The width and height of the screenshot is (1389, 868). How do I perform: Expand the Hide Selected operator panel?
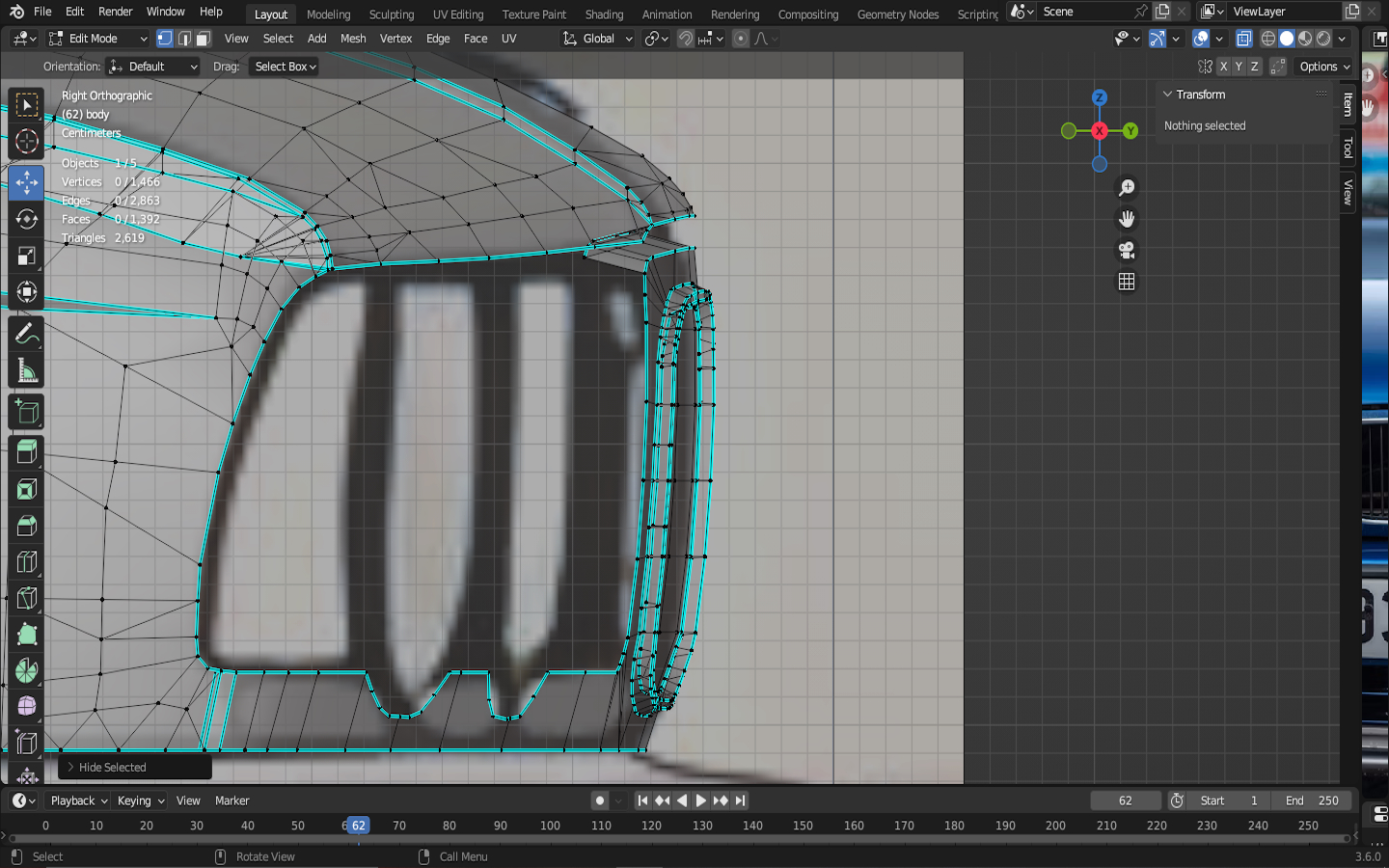coord(71,768)
